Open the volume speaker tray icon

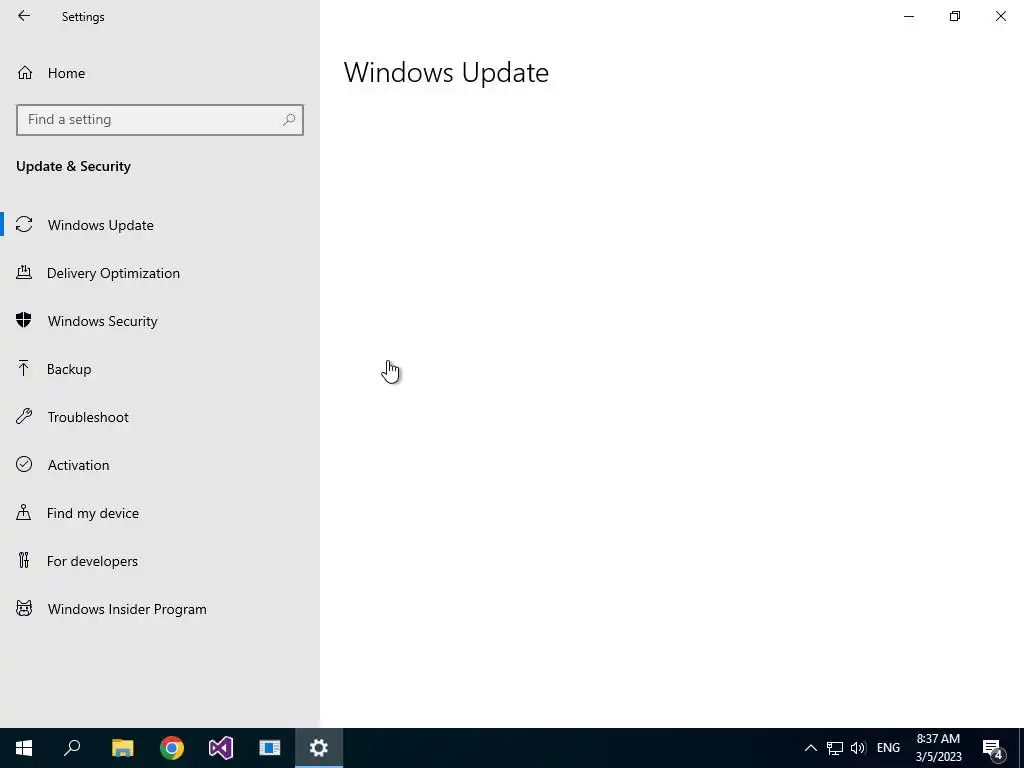tap(858, 748)
